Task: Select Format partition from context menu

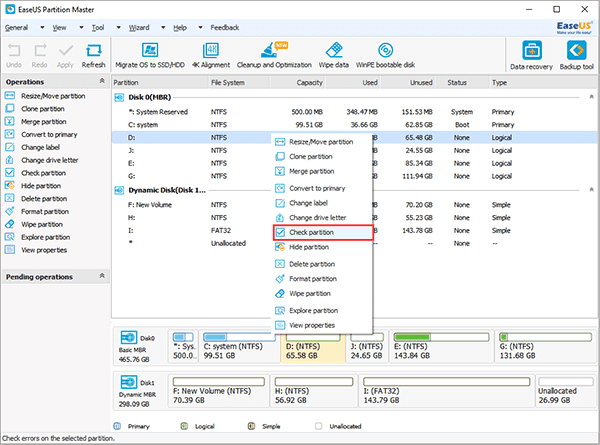Action: tap(321, 279)
